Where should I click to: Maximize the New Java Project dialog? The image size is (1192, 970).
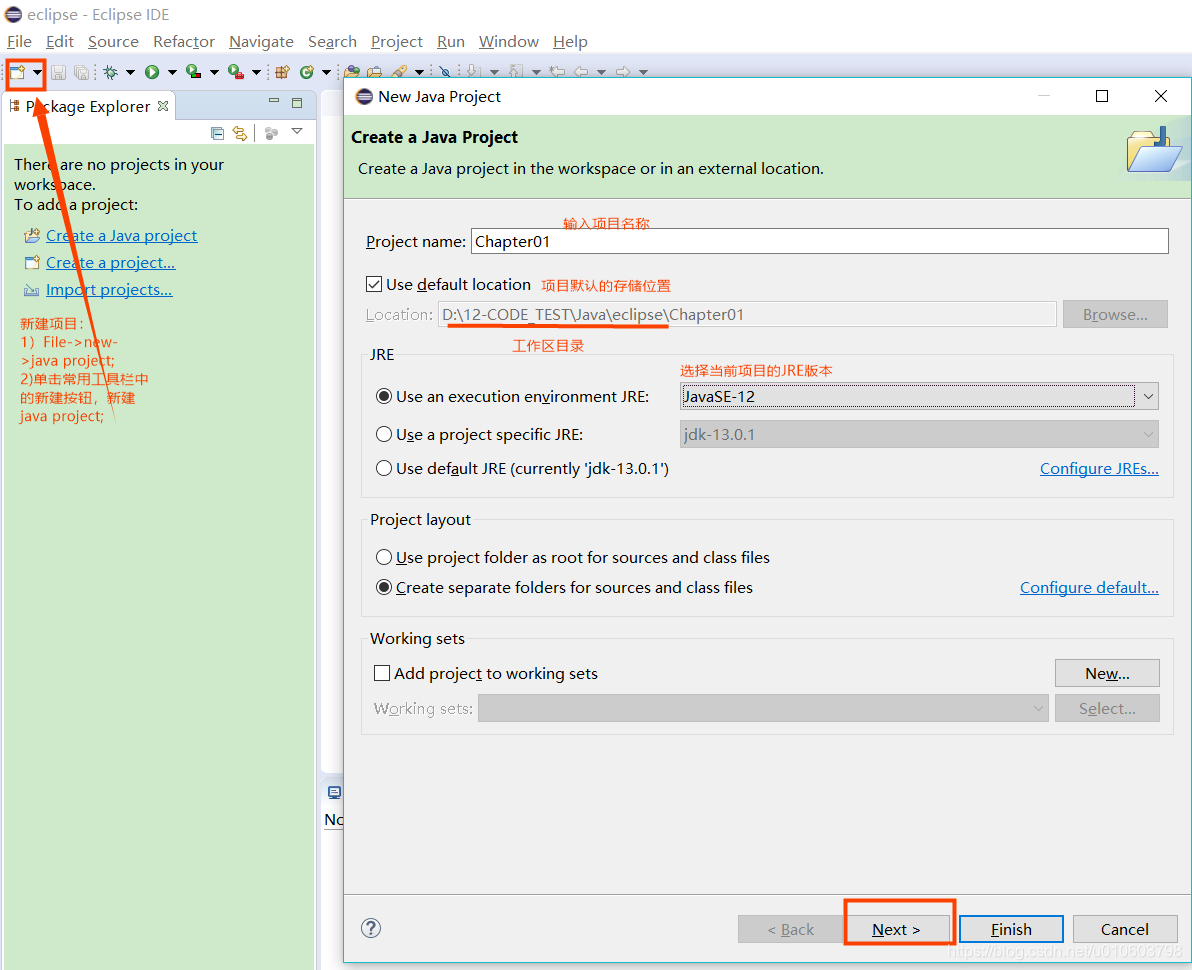pos(1102,97)
